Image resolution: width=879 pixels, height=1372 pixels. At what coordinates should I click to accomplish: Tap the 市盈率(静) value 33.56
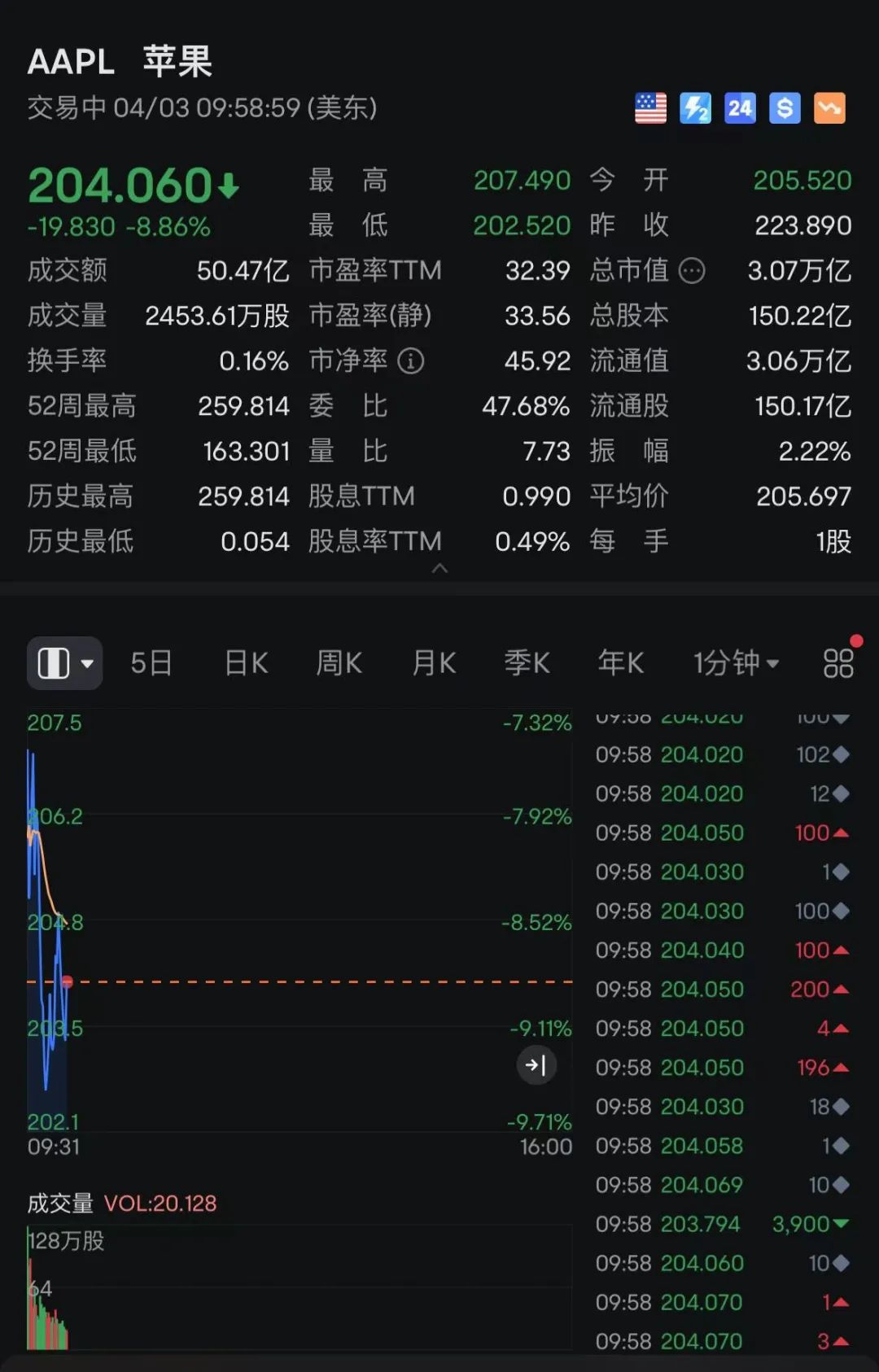click(537, 316)
